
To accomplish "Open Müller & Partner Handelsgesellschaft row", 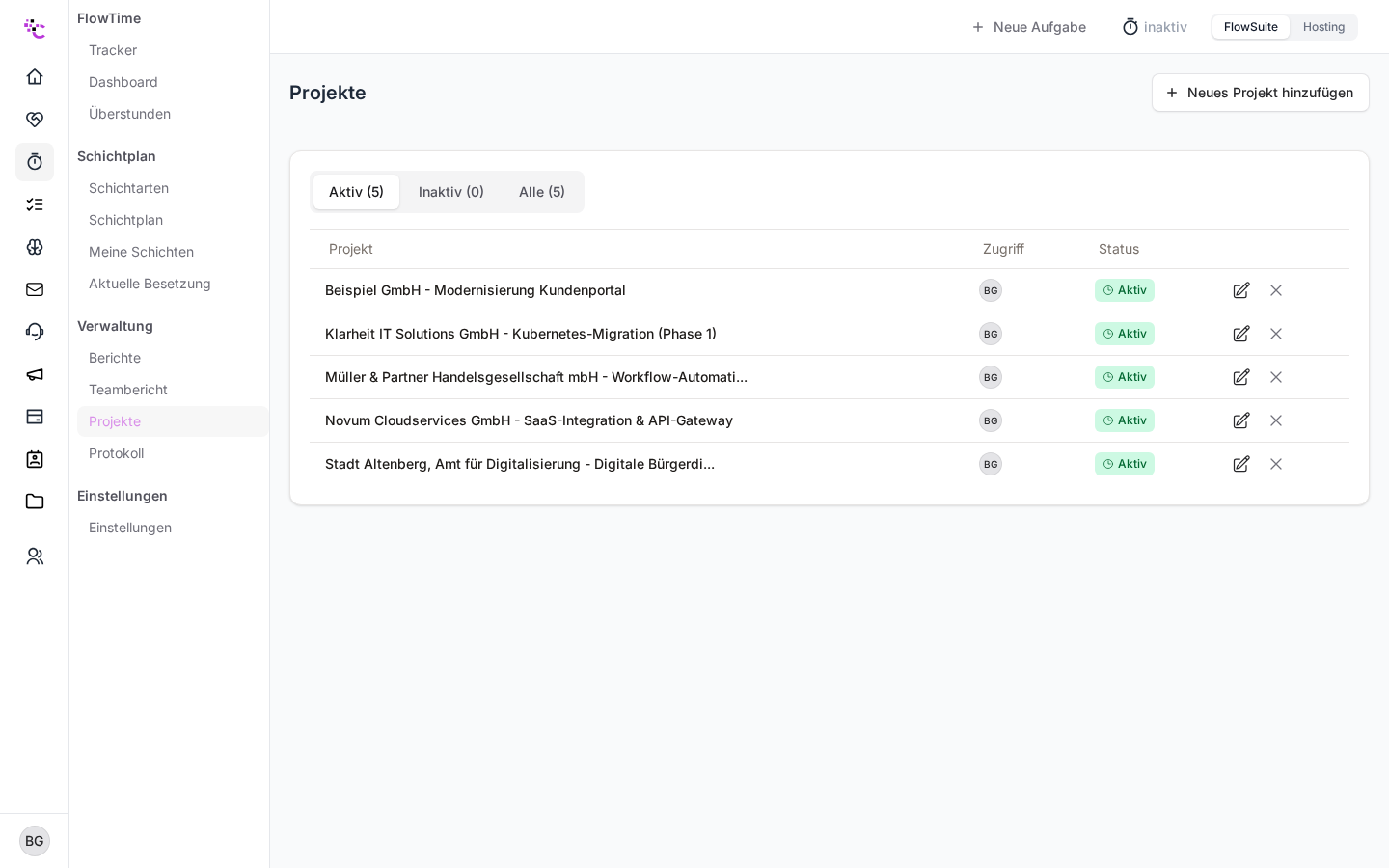I will coord(830,377).
